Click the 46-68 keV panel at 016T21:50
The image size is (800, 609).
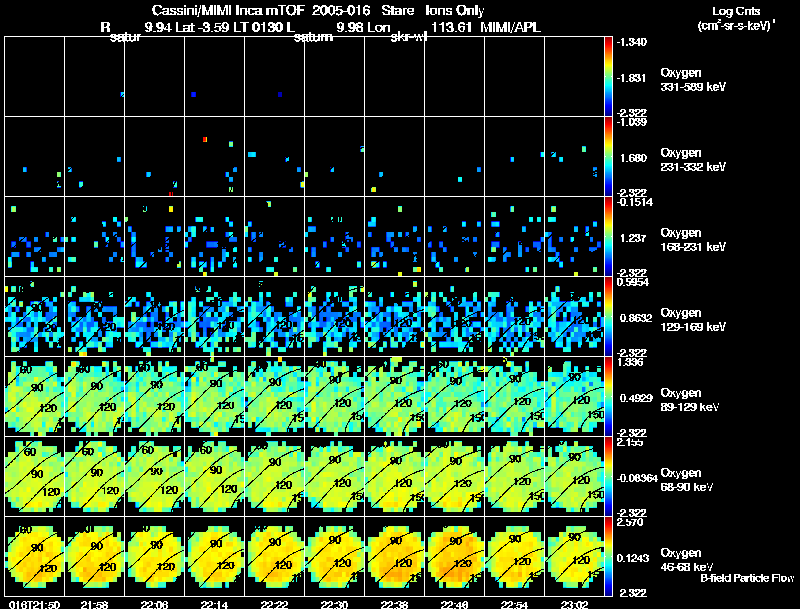(x=35, y=556)
